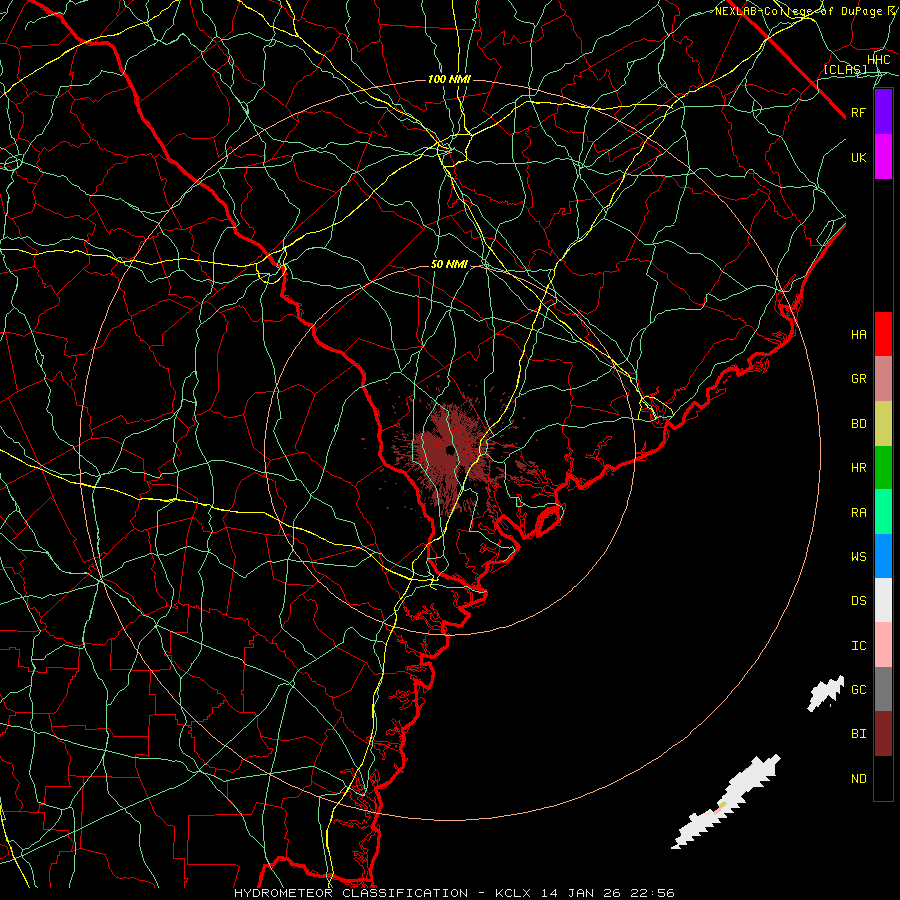The width and height of the screenshot is (900, 900).
Task: Click the "100 NMI" range ring label
Action: (x=449, y=79)
